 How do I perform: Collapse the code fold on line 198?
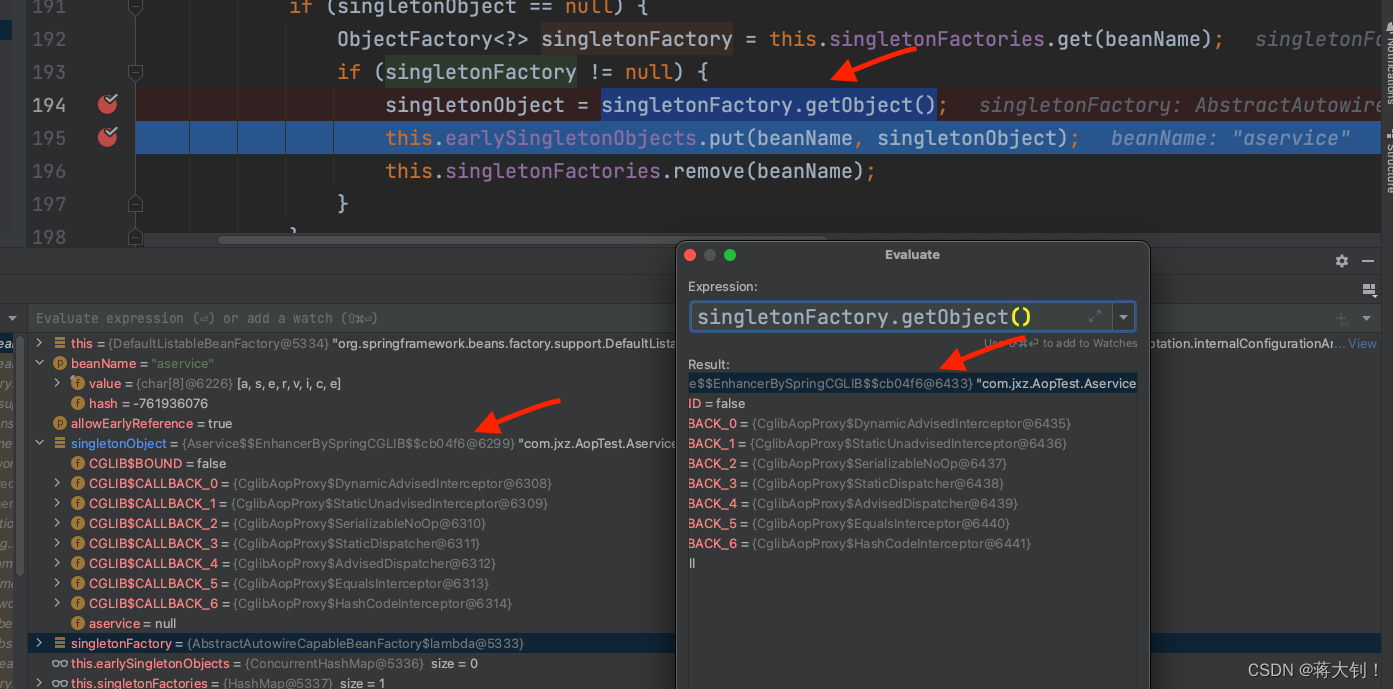click(x=135, y=237)
